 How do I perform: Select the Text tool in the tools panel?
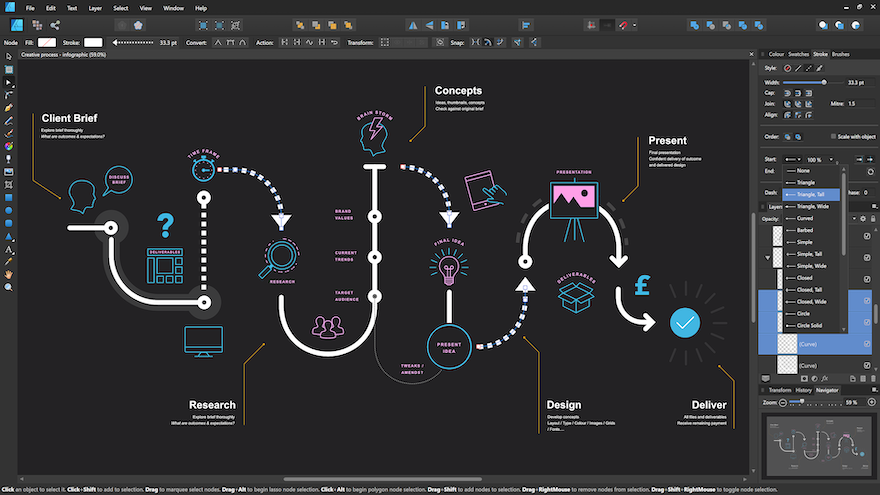click(8, 249)
